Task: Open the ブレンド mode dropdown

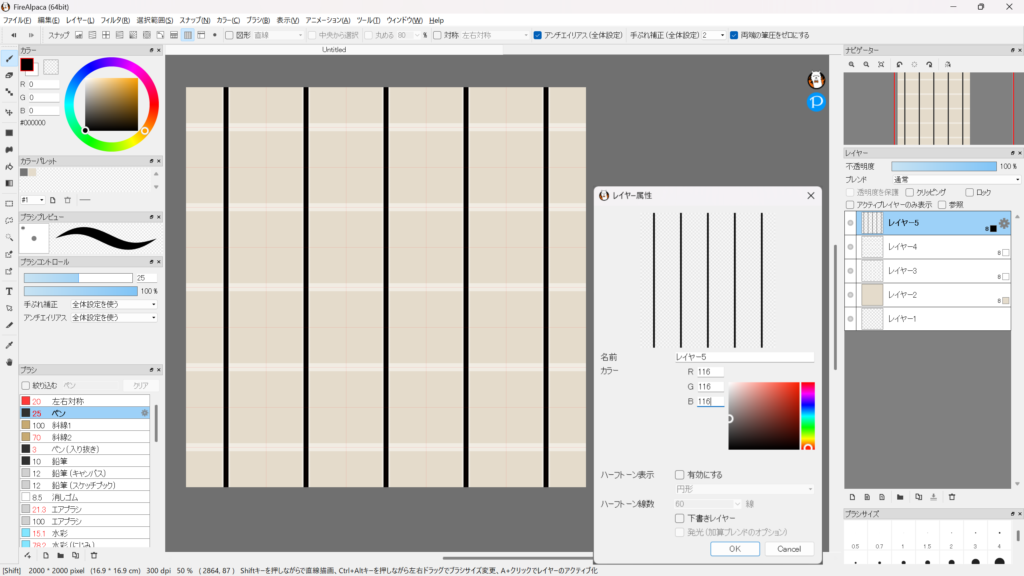Action: click(x=955, y=180)
